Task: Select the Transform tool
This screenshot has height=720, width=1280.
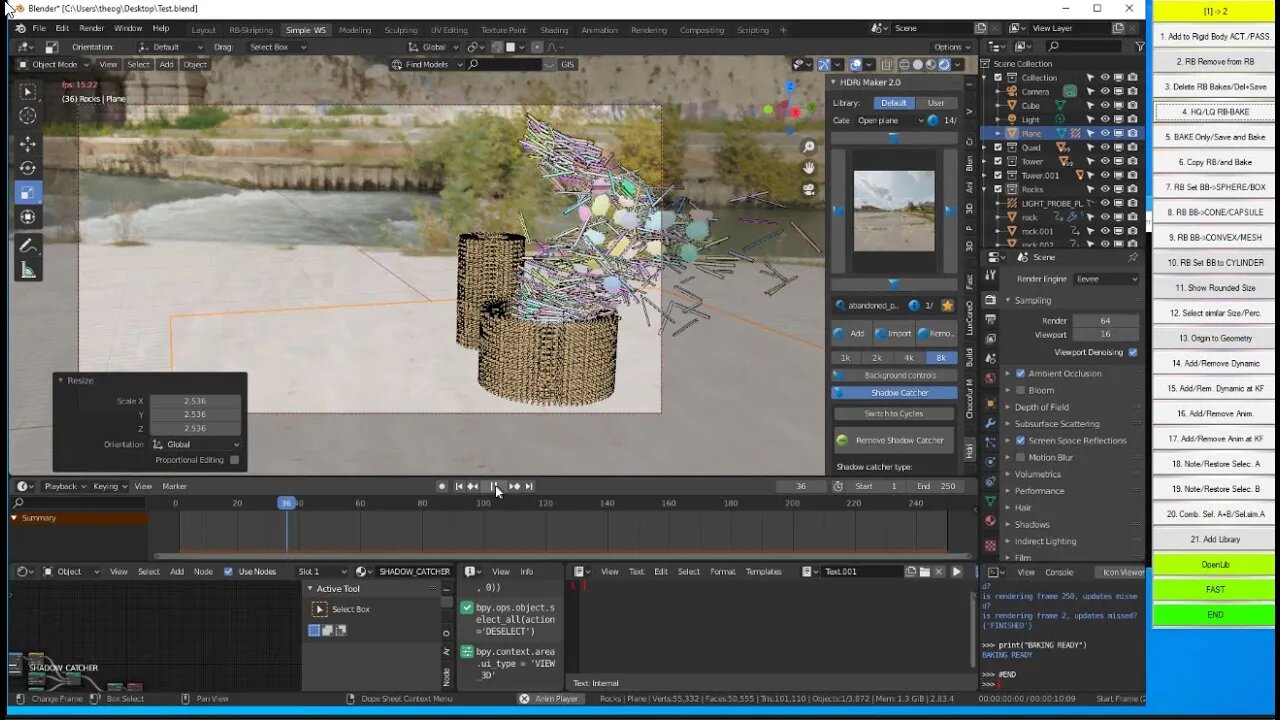Action: [x=28, y=217]
